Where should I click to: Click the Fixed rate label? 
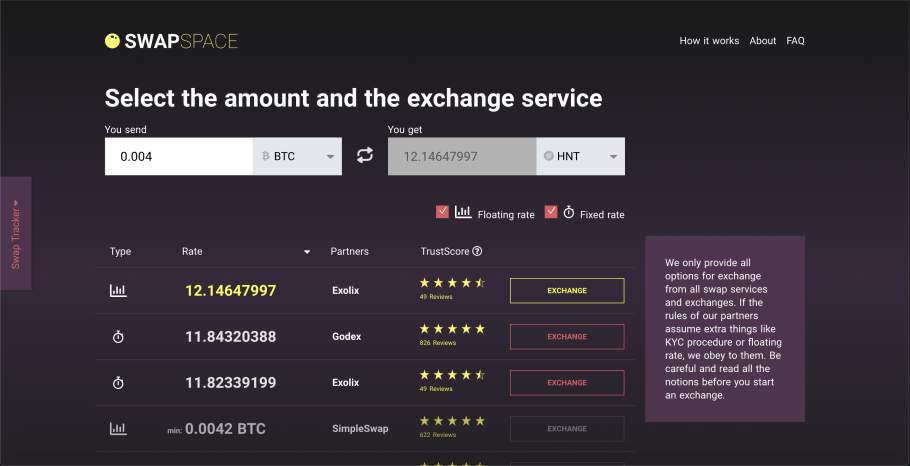click(x=602, y=215)
